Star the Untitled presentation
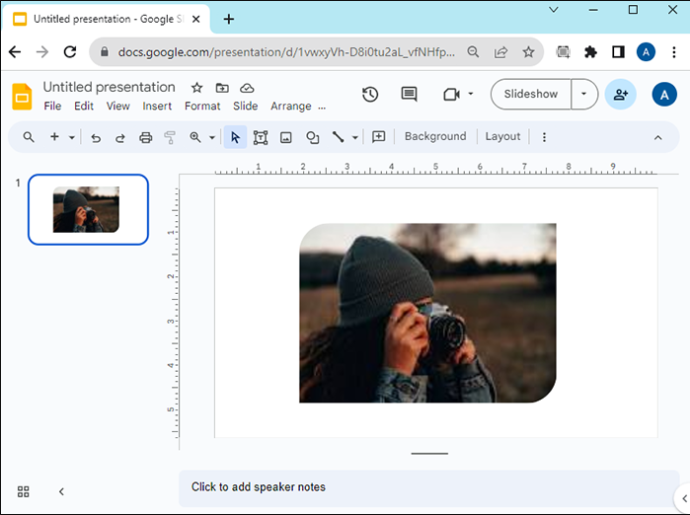Viewport: 690px width, 515px height. [x=197, y=88]
